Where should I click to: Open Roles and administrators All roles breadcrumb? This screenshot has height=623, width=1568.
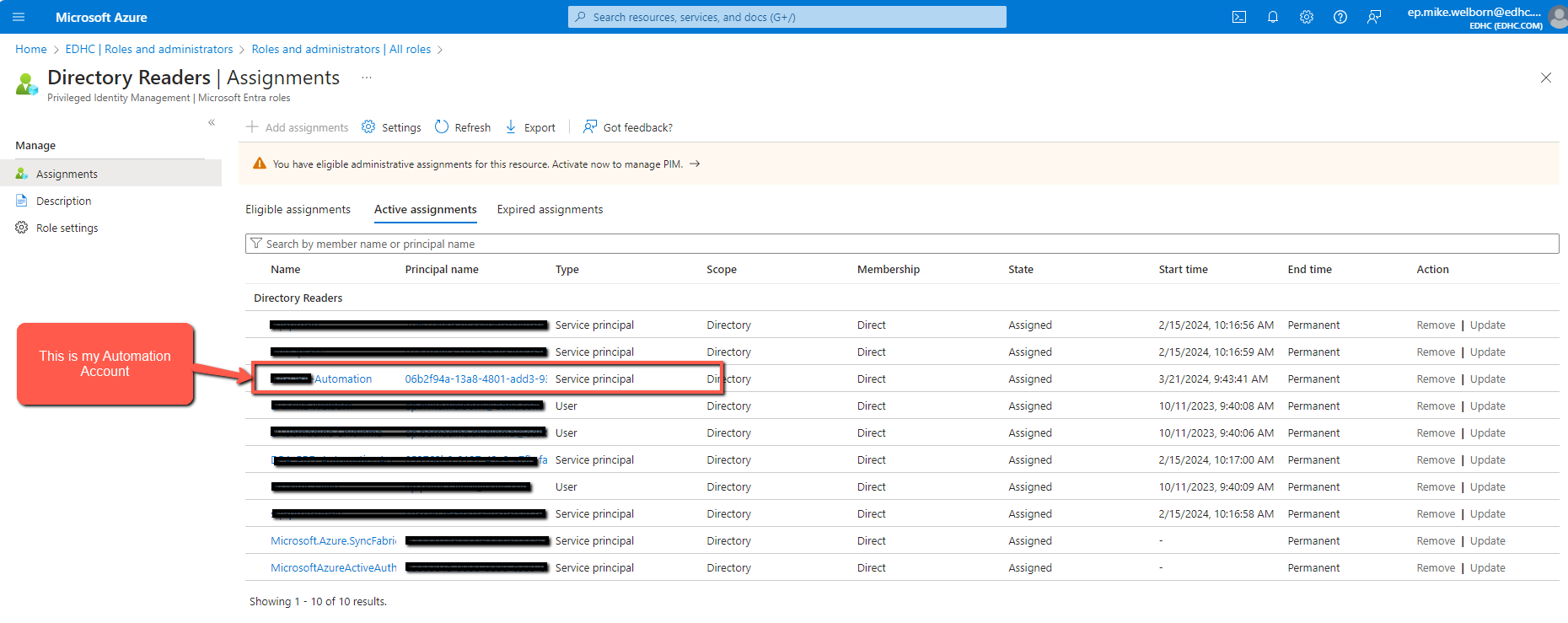pyautogui.click(x=341, y=49)
